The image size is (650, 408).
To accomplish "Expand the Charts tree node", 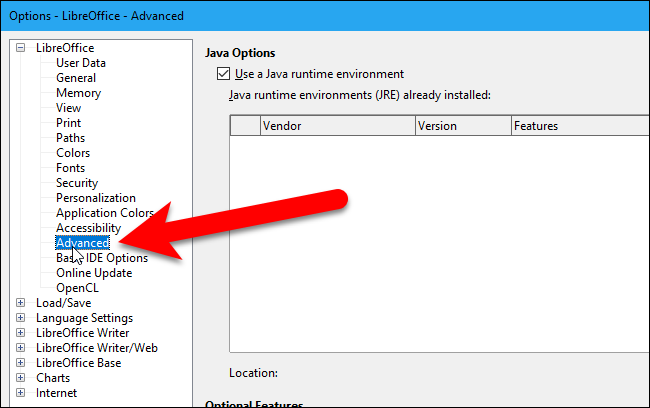I will click(x=20, y=377).
